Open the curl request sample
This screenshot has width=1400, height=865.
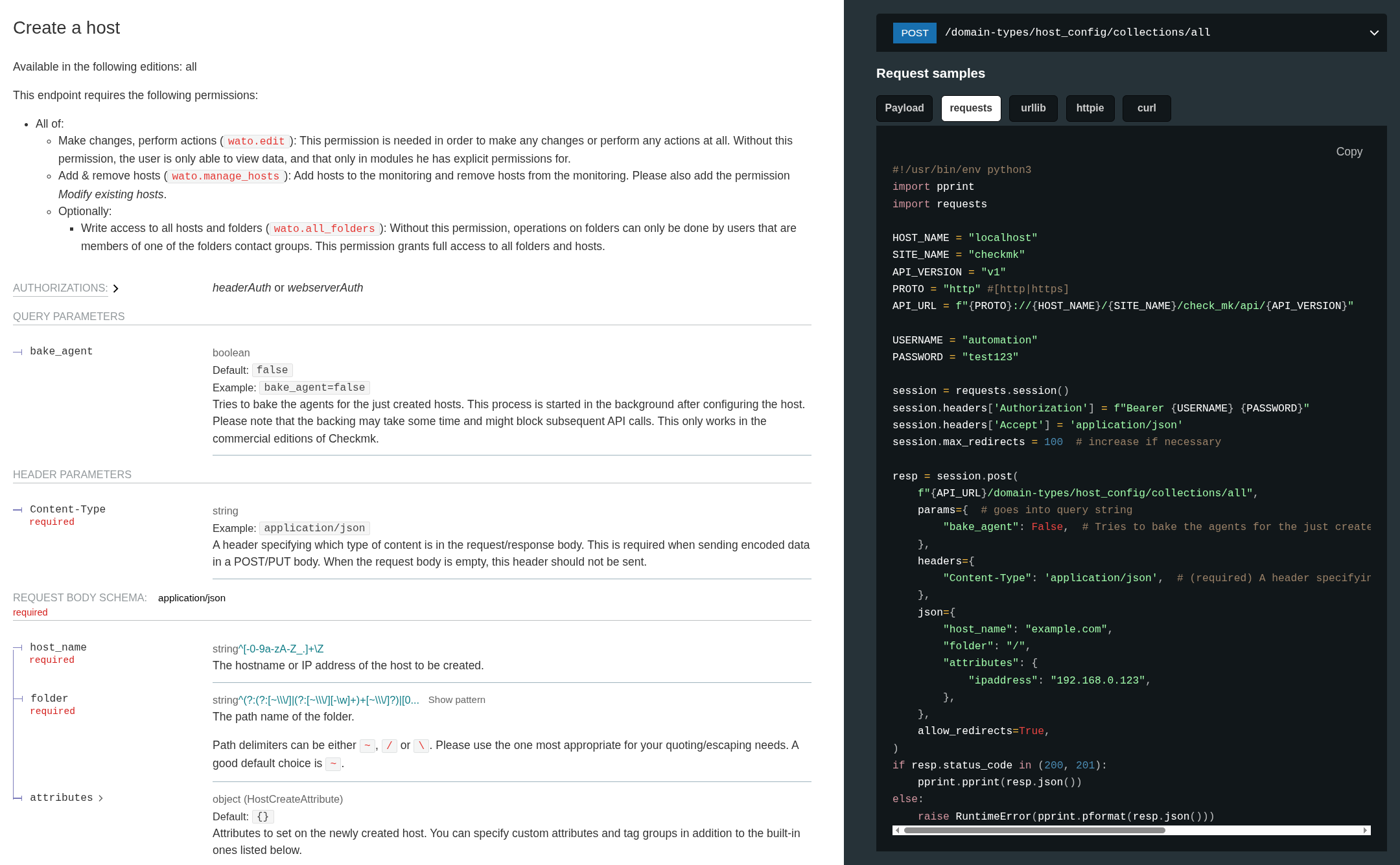coord(1146,108)
